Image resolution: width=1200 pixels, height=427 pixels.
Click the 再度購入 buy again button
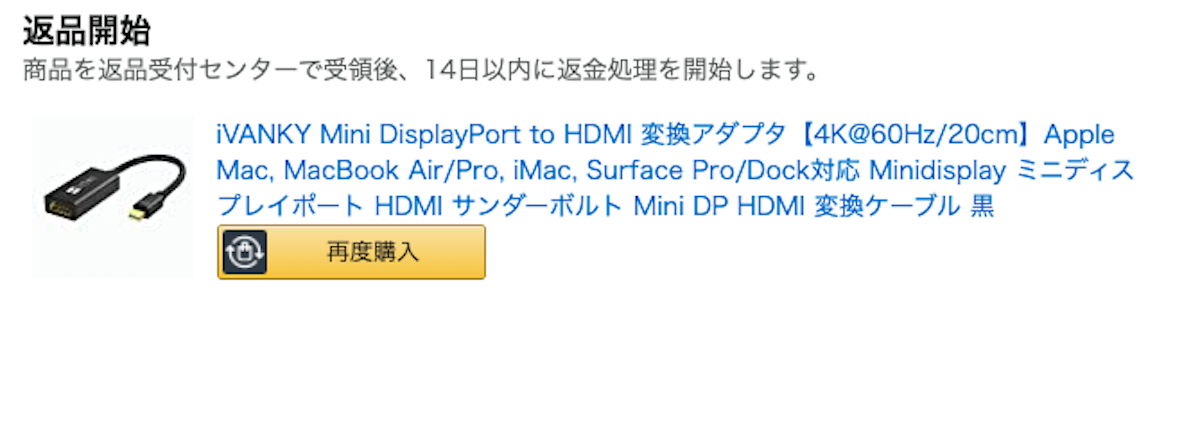tap(351, 252)
